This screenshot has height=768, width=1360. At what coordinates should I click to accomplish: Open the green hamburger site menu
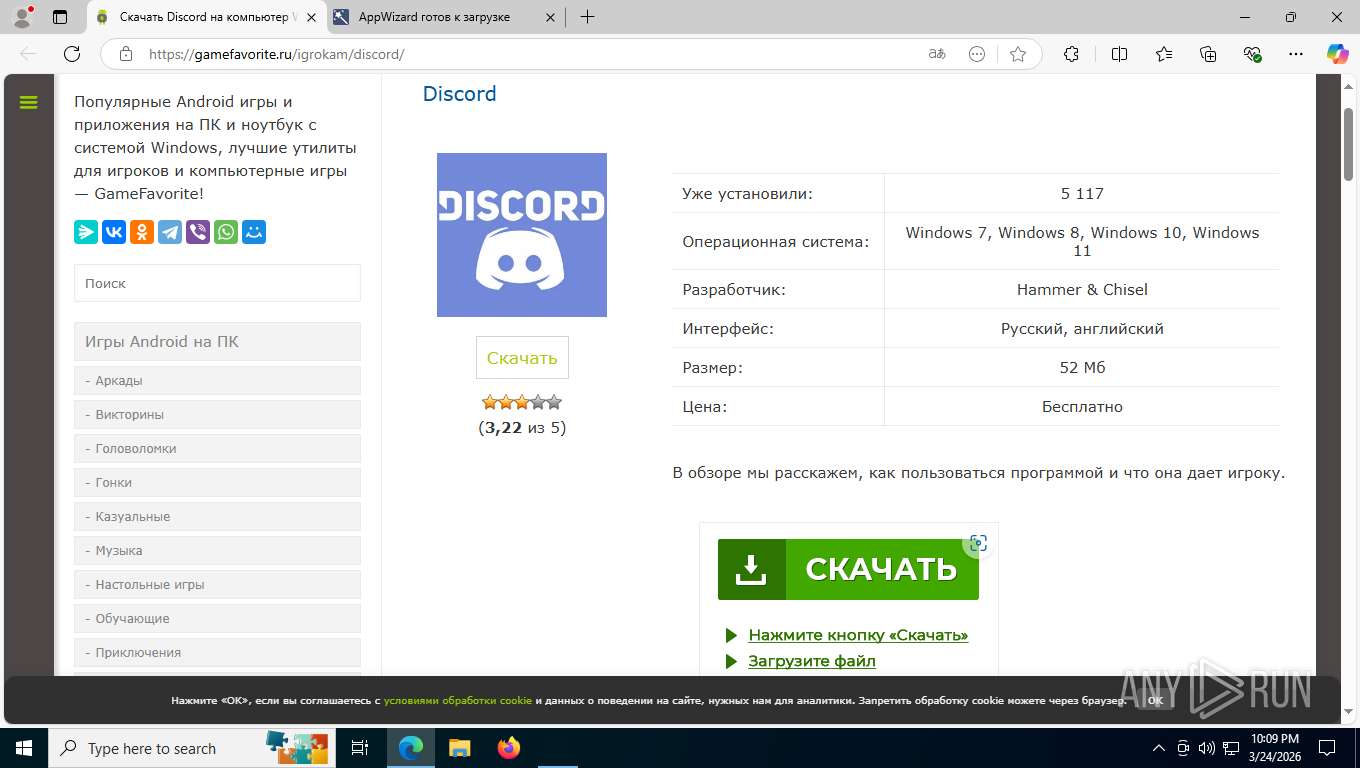tap(28, 102)
